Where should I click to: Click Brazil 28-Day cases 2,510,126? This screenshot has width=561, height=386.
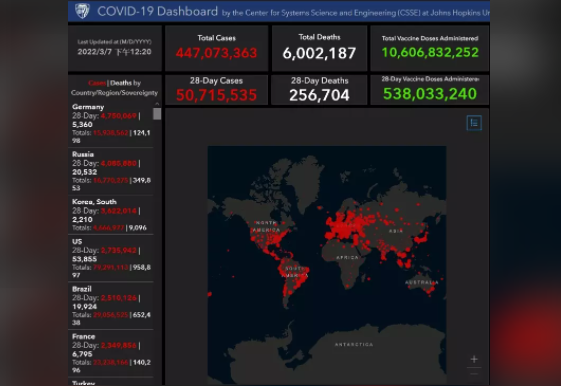pos(119,298)
